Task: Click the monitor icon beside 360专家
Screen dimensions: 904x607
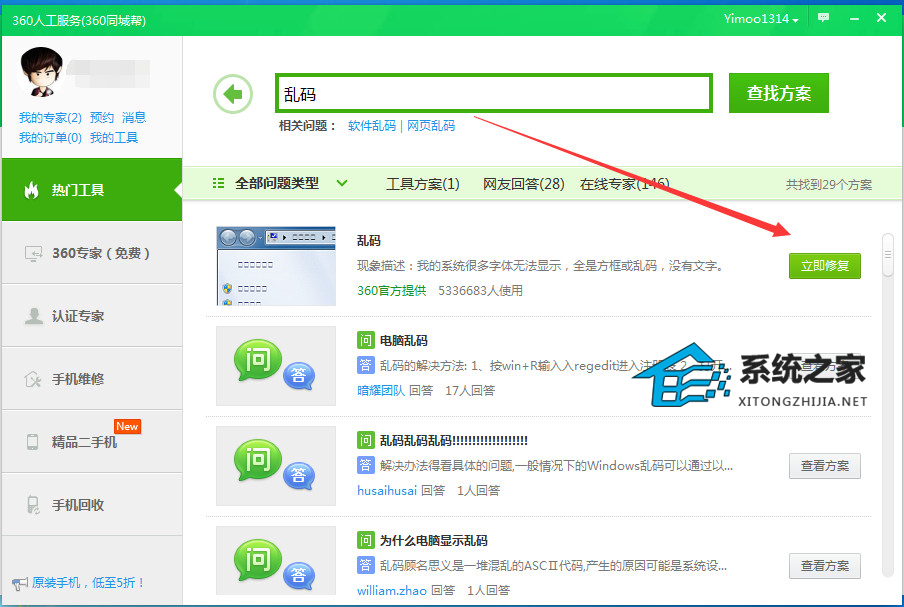Action: click(x=33, y=253)
